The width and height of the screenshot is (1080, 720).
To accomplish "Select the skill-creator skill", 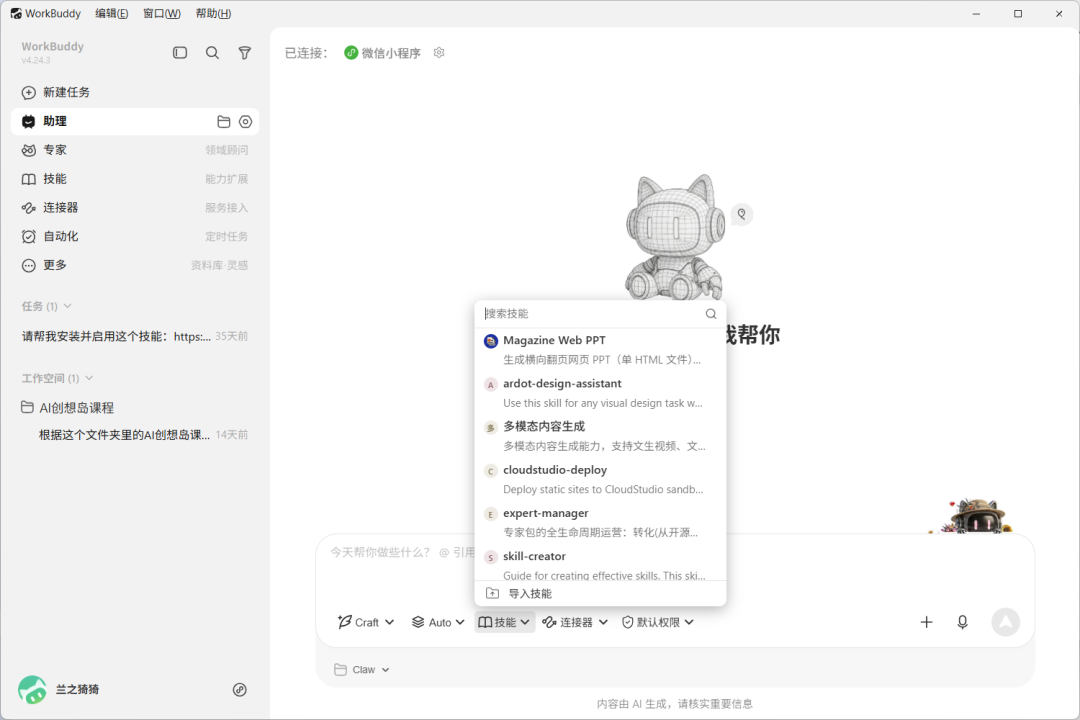I will coord(601,564).
